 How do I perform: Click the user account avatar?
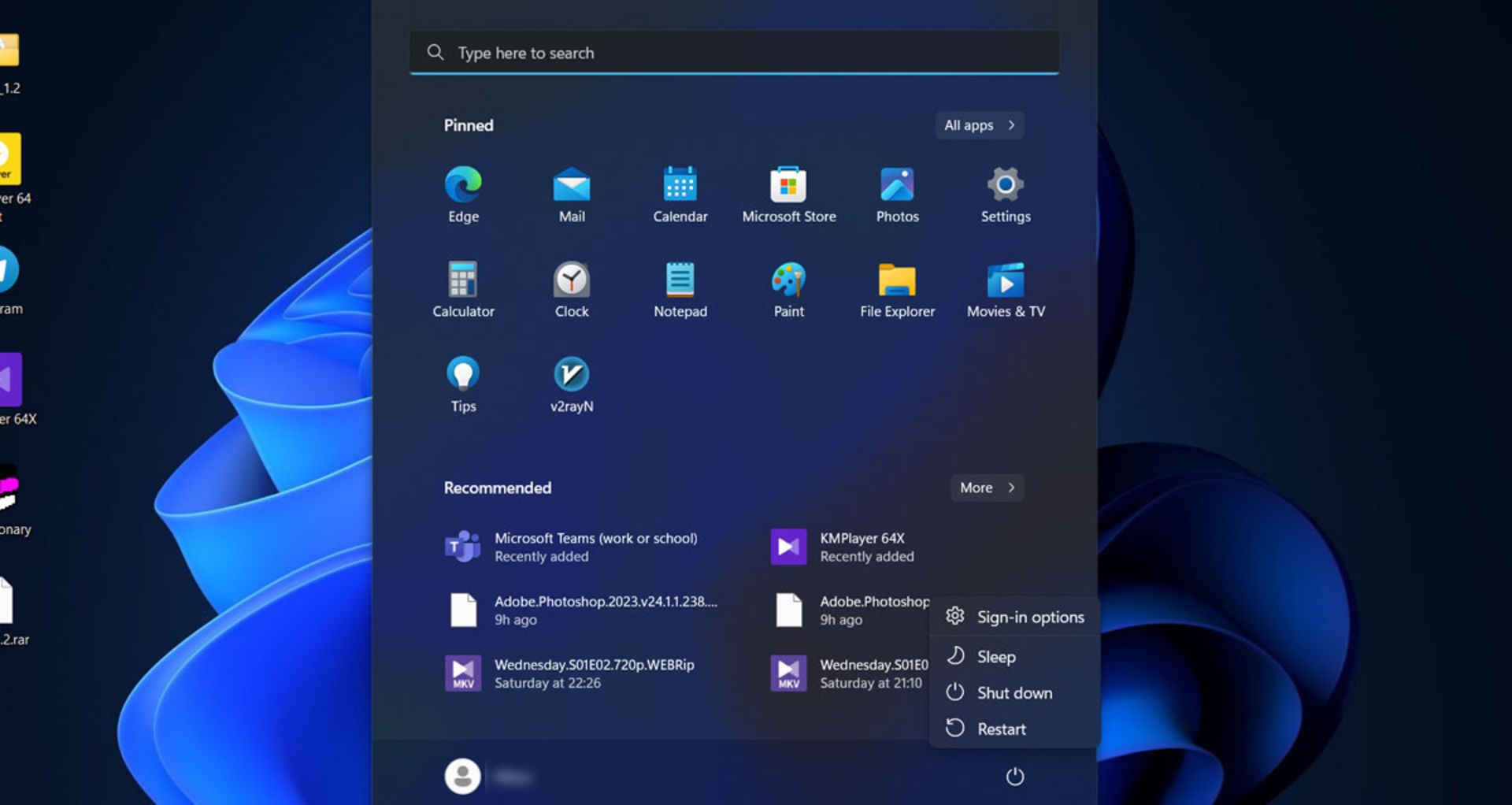[x=463, y=777]
